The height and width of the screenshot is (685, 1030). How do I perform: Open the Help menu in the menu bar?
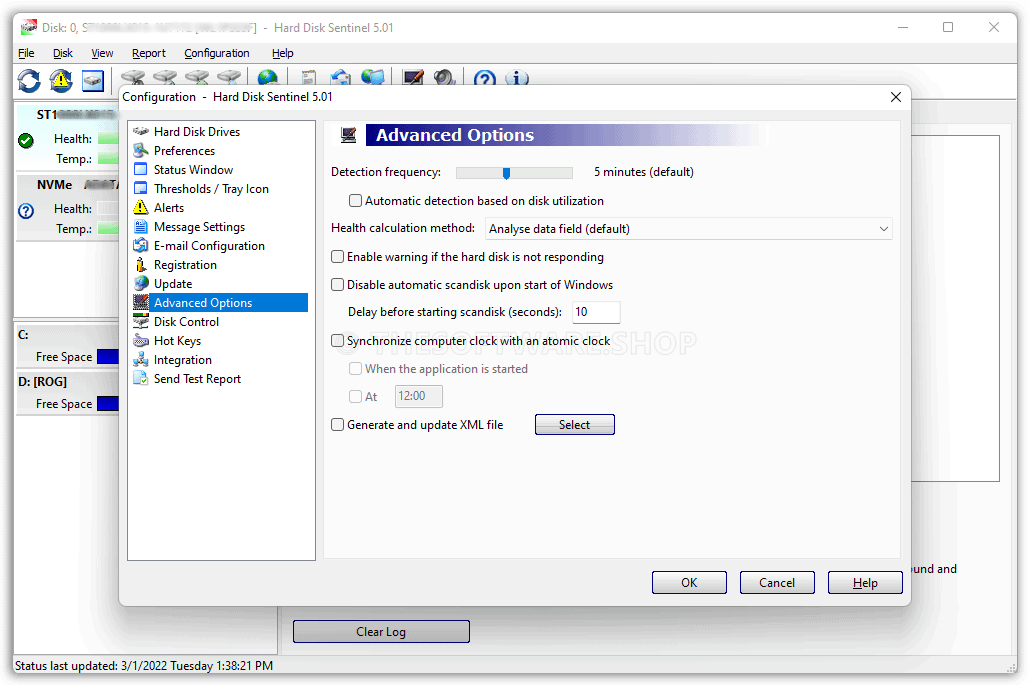coord(282,53)
